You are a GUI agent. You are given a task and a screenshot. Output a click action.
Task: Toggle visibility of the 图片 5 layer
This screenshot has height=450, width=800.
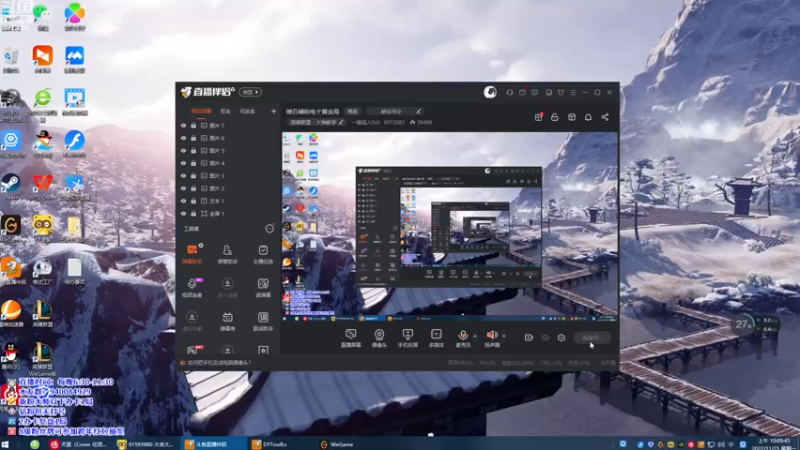(183, 151)
